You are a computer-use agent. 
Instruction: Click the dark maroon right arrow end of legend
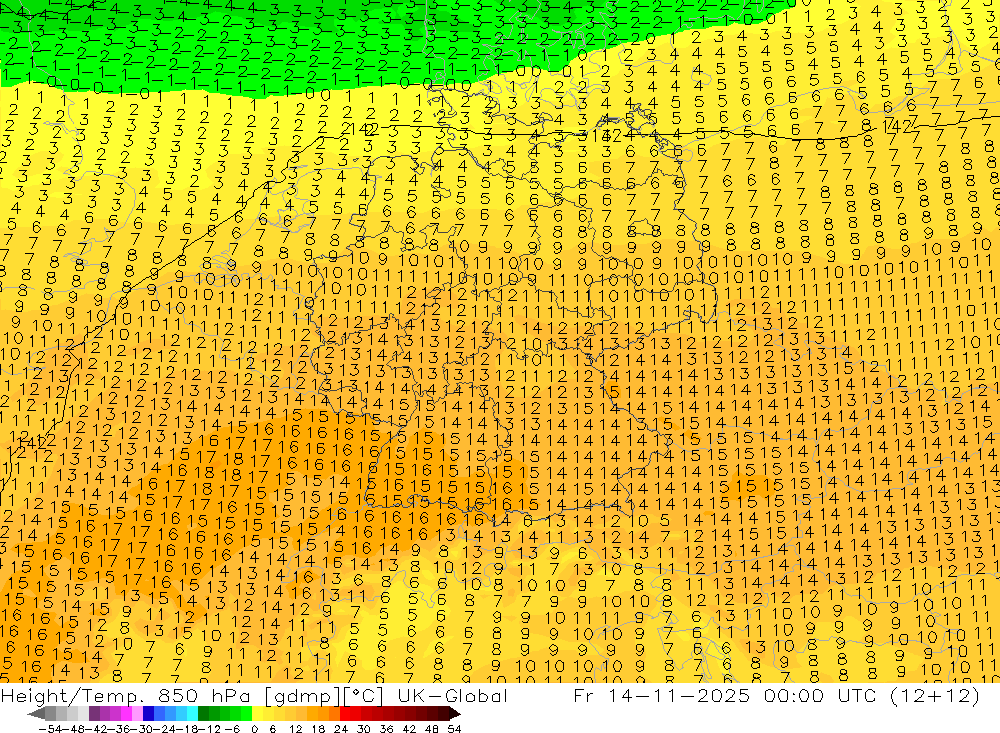tap(454, 714)
